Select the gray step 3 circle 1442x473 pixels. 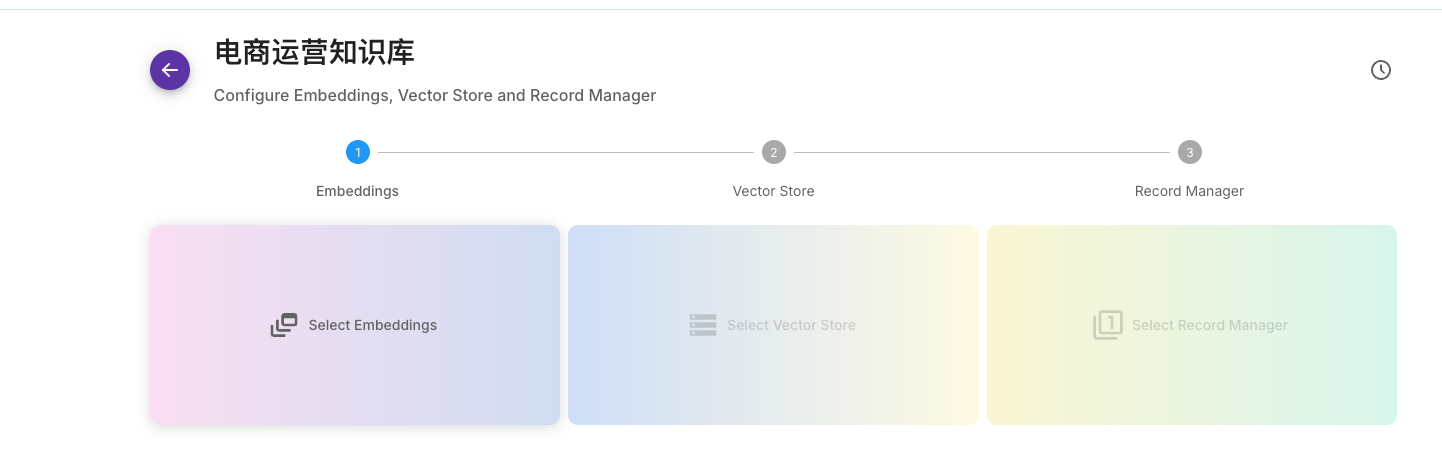1189,152
